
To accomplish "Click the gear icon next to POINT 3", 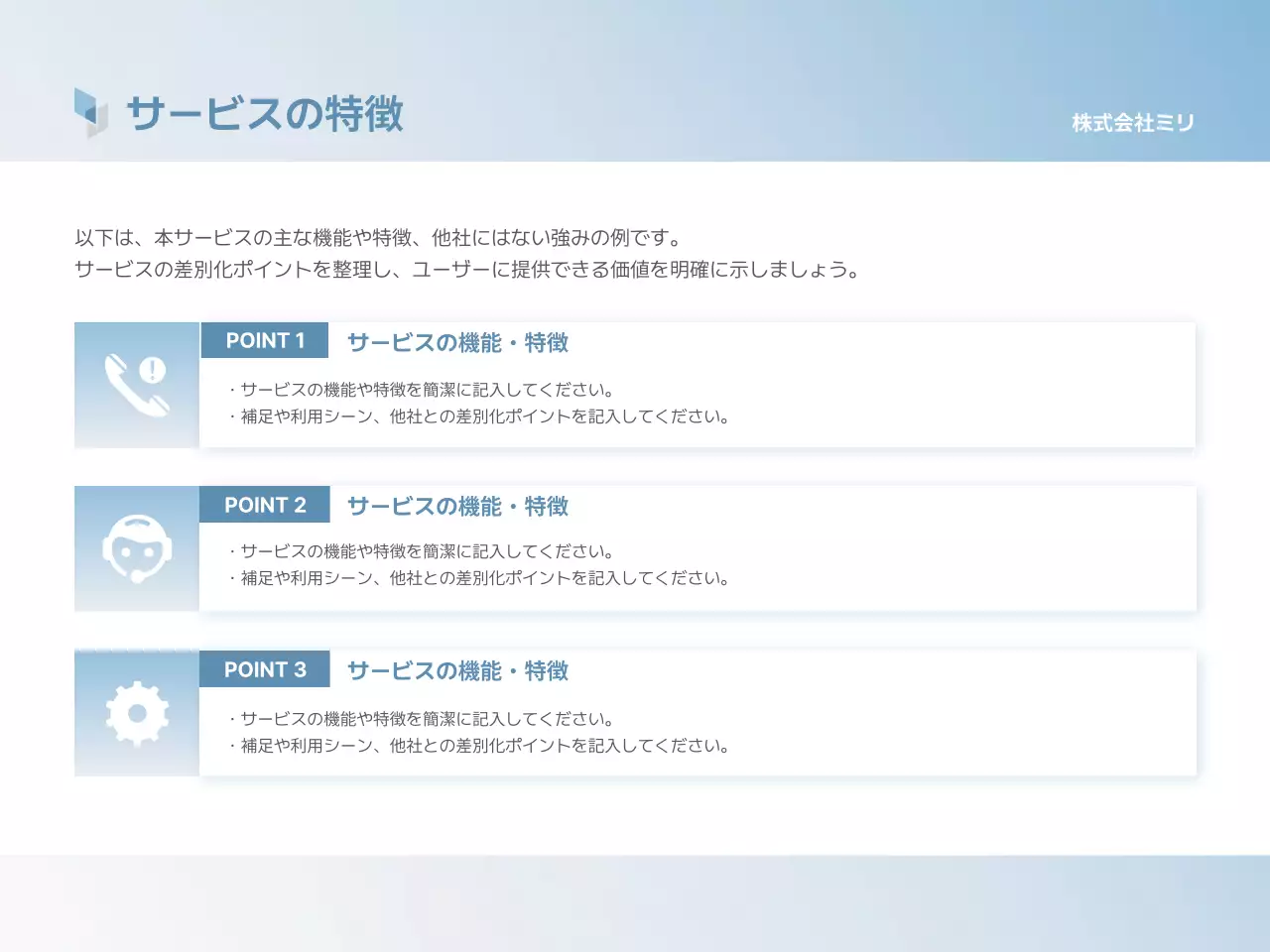I will [x=136, y=712].
